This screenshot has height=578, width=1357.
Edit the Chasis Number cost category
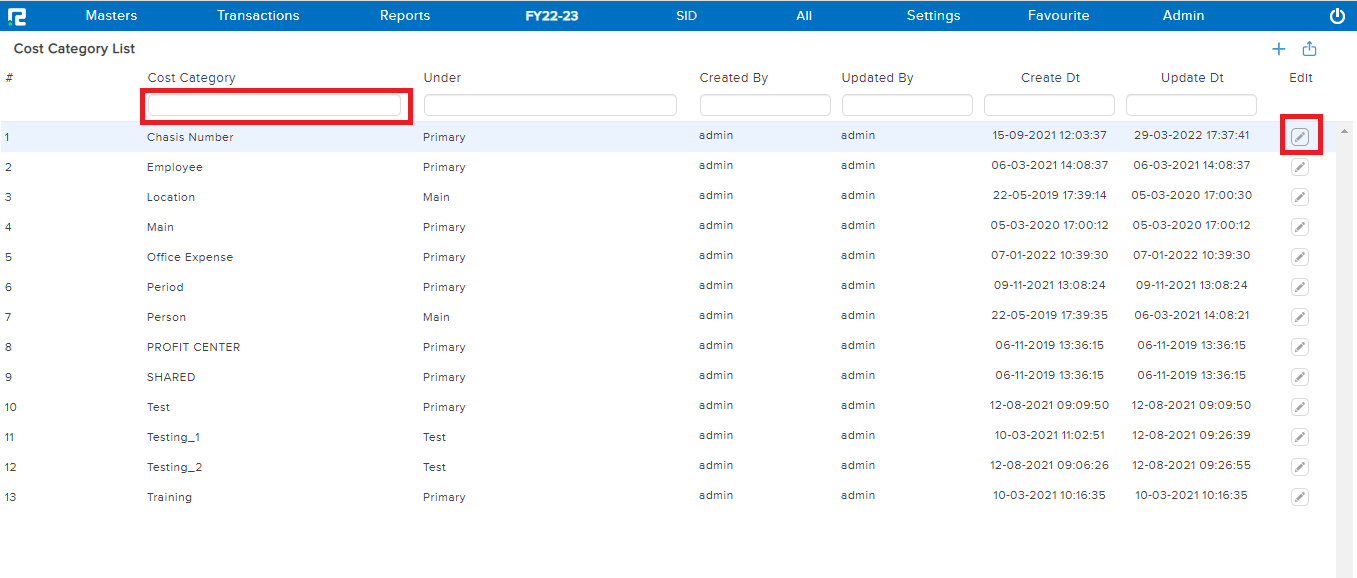tap(1299, 136)
